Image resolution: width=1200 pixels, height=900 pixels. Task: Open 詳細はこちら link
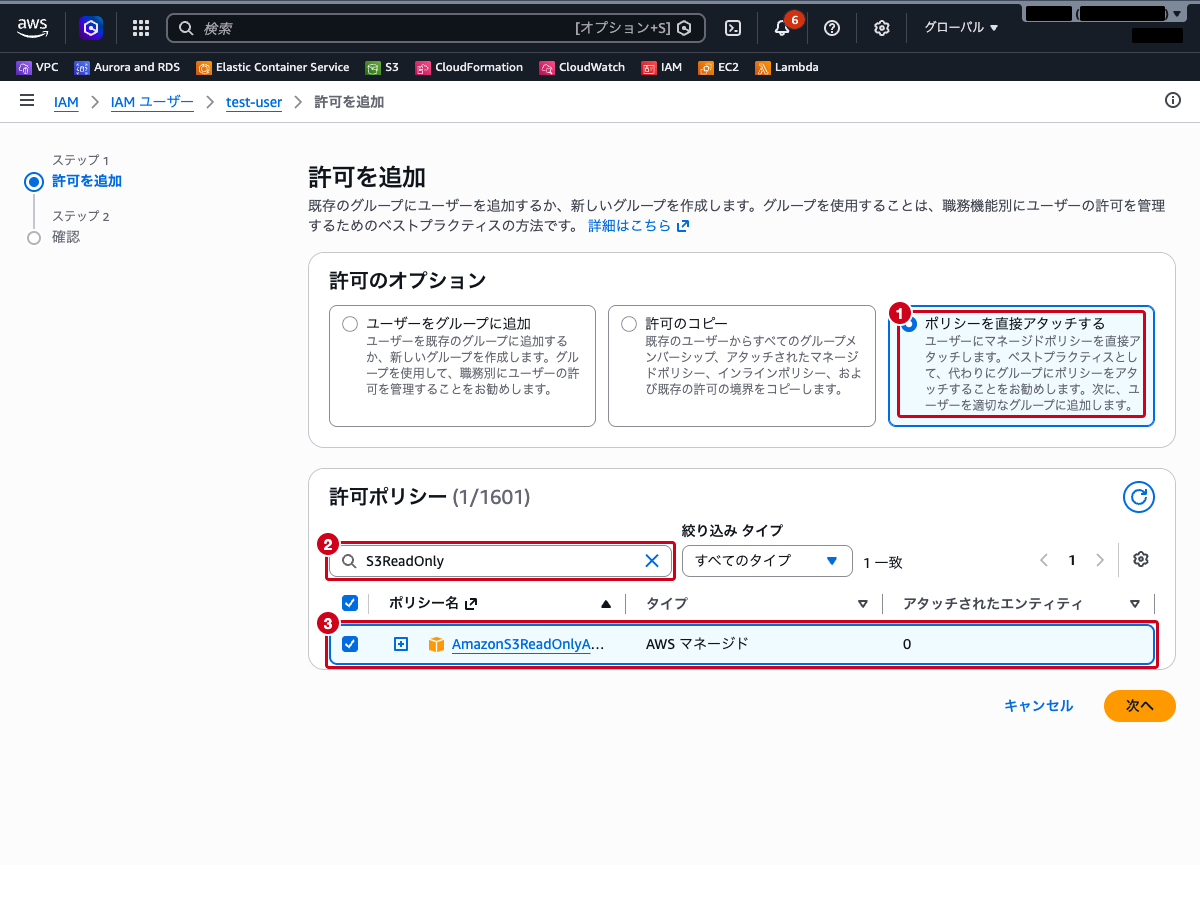tap(638, 226)
